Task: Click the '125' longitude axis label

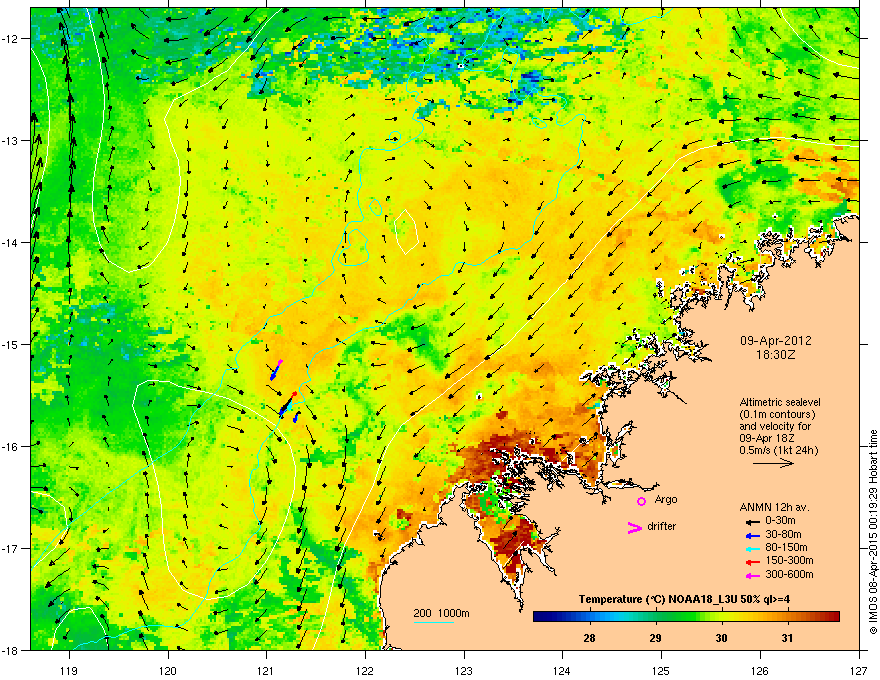Action: click(x=661, y=670)
